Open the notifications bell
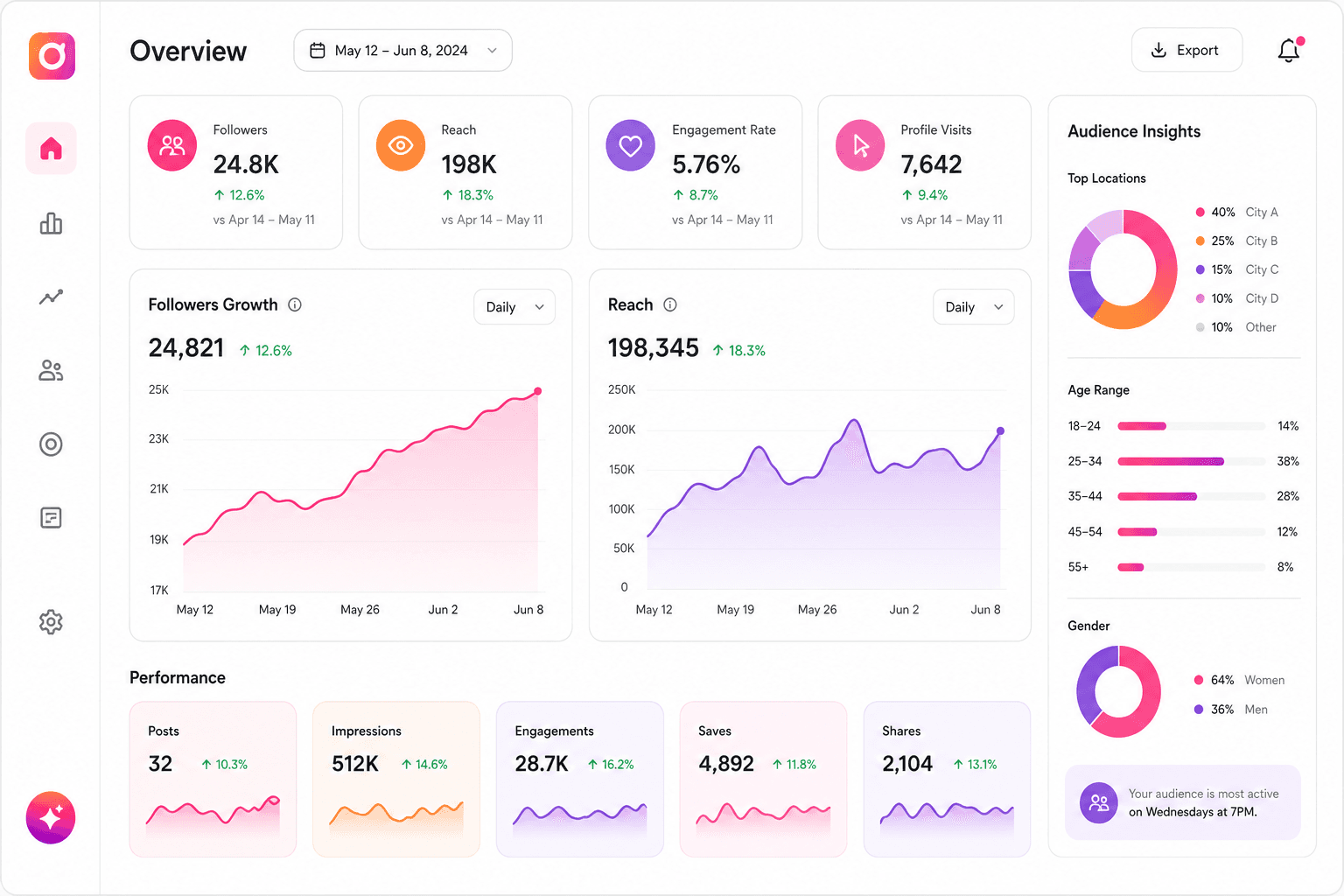This screenshot has width=1344, height=896. click(x=1289, y=50)
